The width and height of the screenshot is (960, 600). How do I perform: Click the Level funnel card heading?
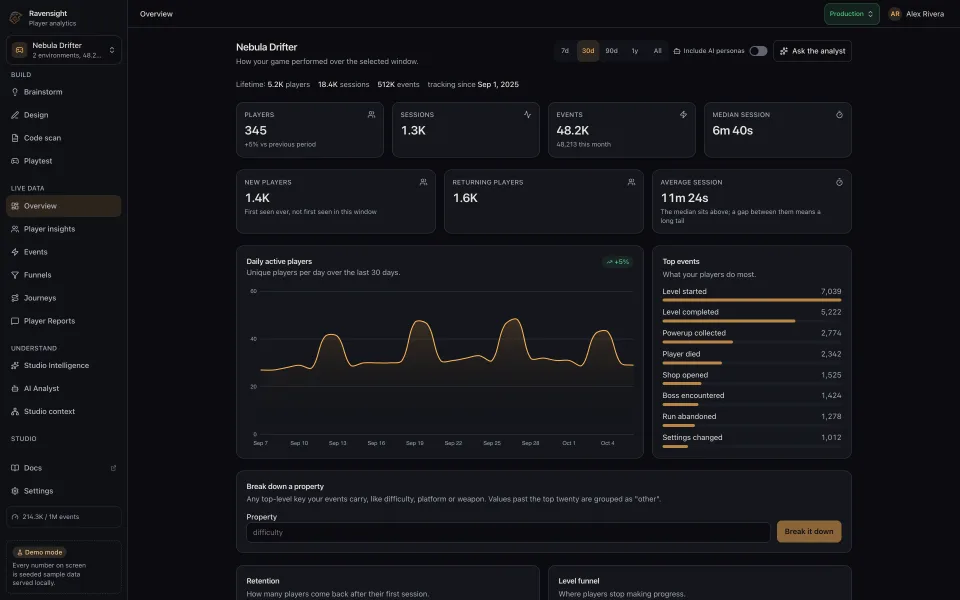click(579, 581)
